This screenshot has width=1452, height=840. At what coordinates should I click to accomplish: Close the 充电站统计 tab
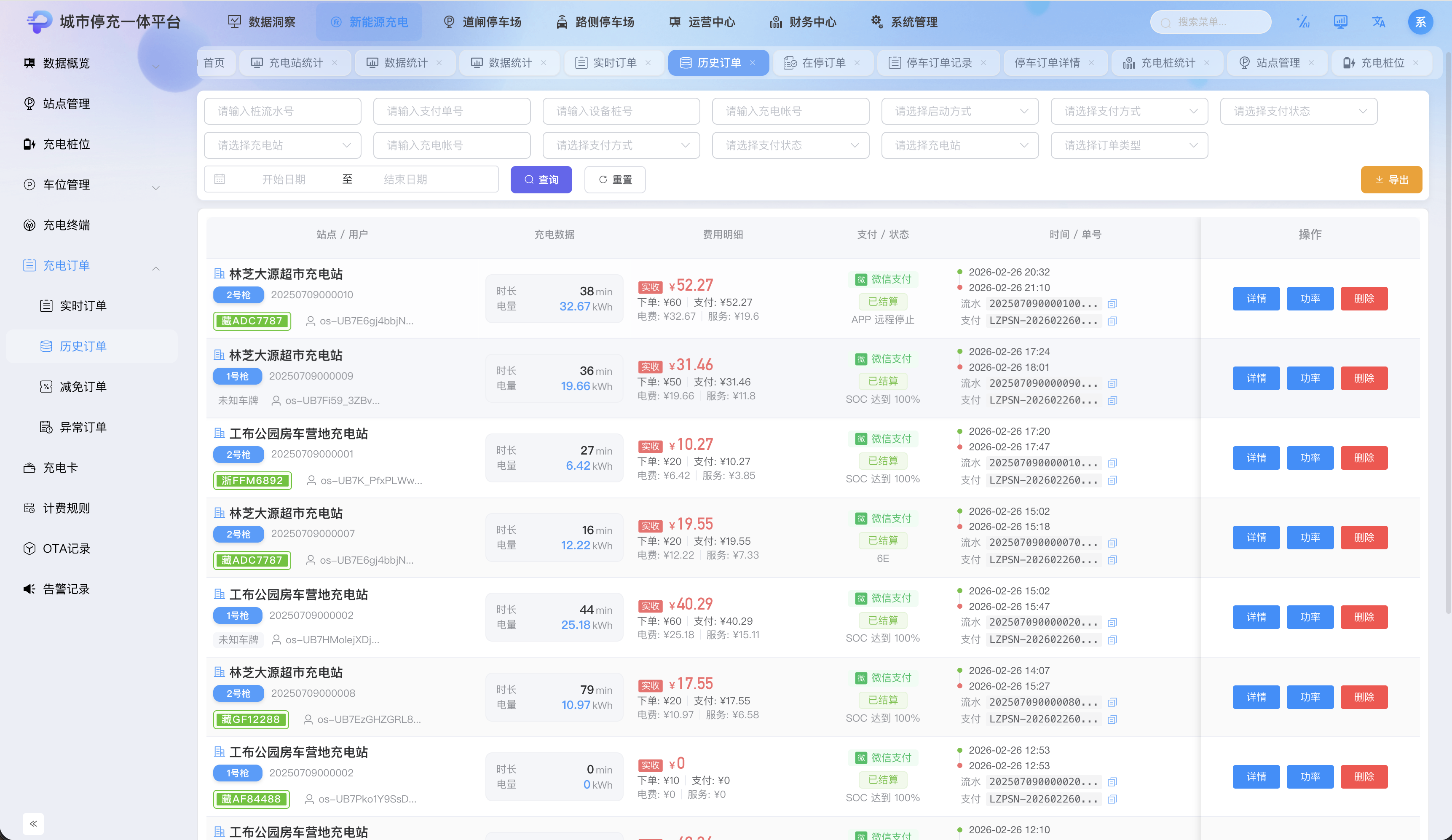coord(335,63)
